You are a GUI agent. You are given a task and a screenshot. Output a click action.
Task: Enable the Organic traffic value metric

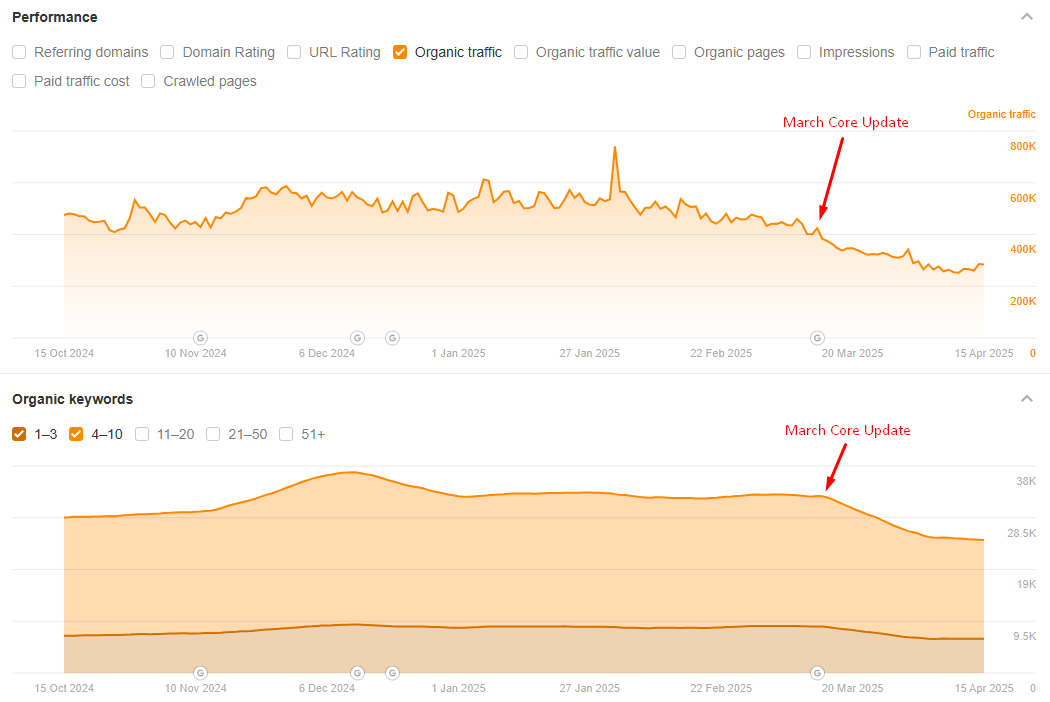(x=521, y=52)
